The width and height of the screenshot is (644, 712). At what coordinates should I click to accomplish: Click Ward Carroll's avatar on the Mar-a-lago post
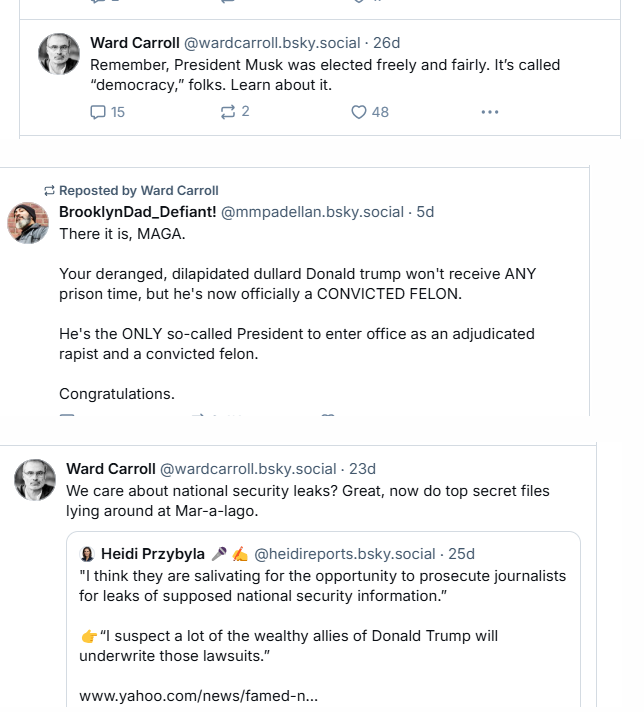[34, 480]
